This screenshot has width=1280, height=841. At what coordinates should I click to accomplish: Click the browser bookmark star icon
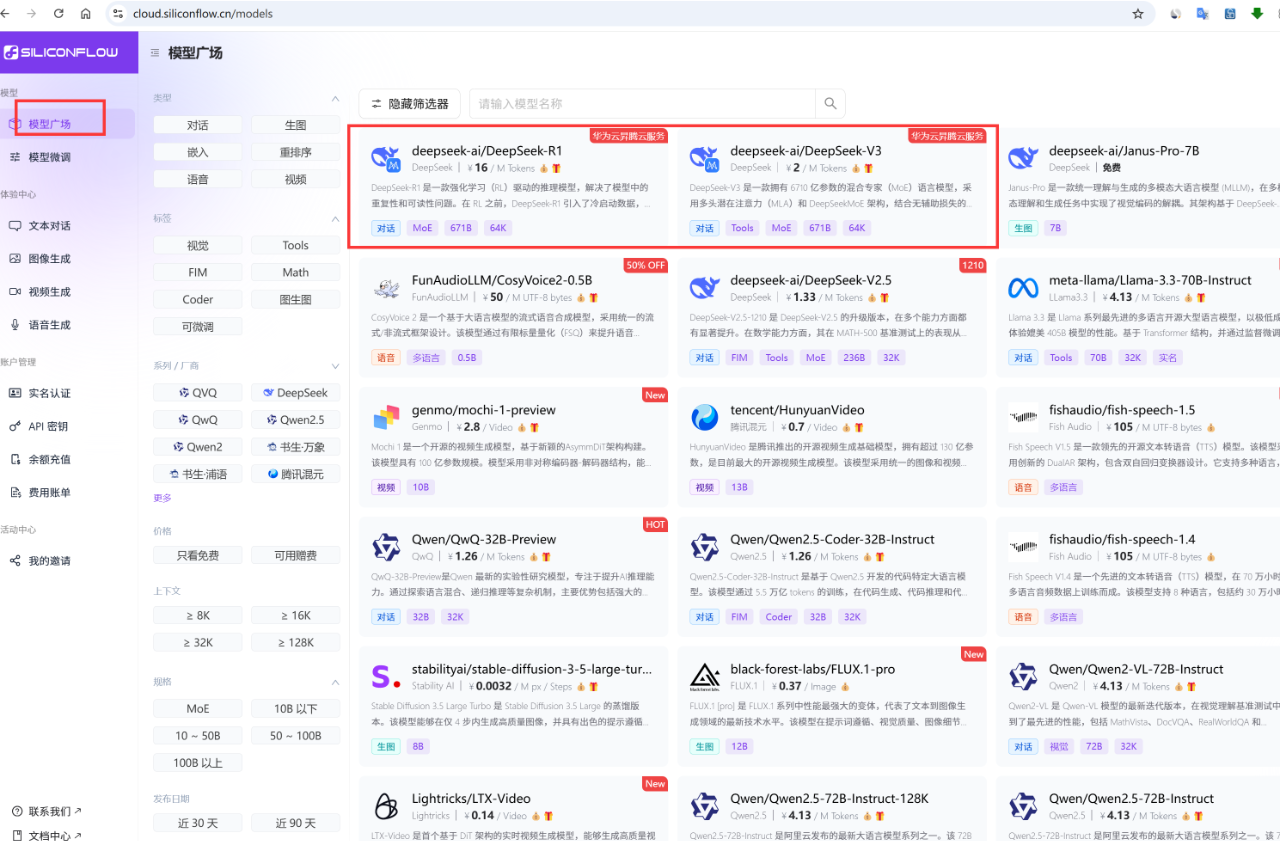click(1138, 14)
